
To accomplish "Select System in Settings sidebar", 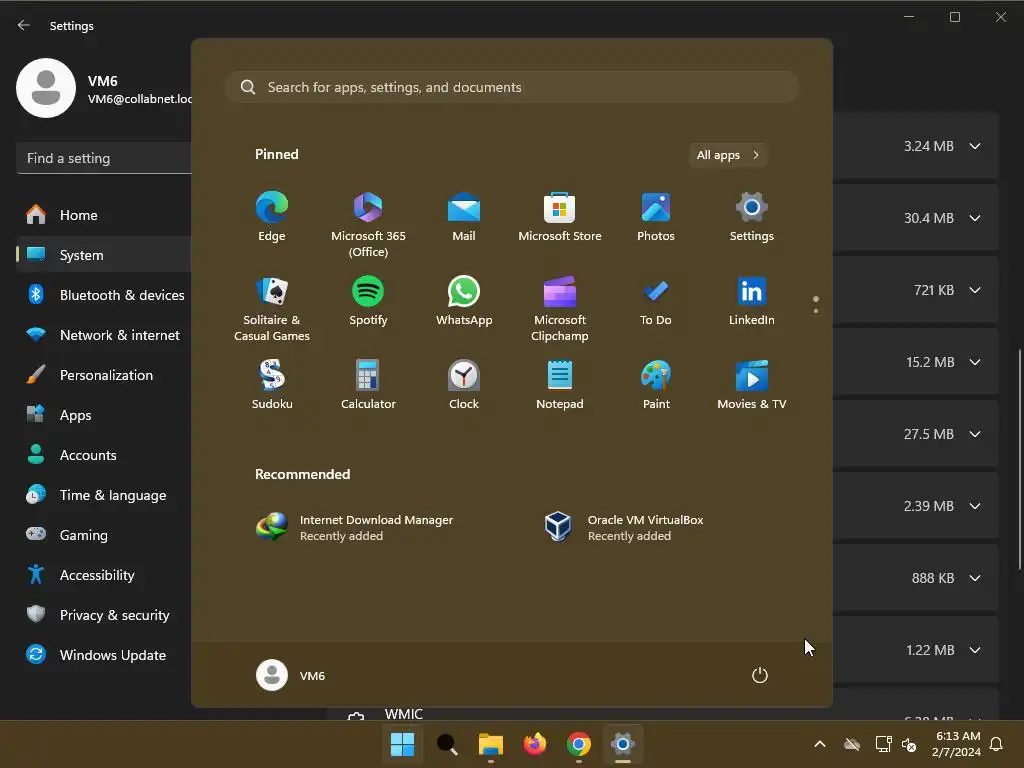I will 104,255.
